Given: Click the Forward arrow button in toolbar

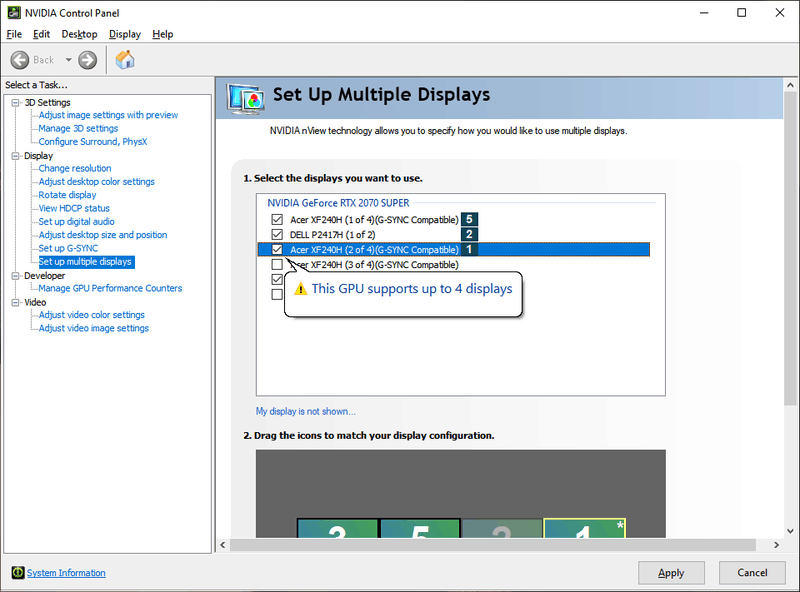Looking at the screenshot, I should point(87,60).
